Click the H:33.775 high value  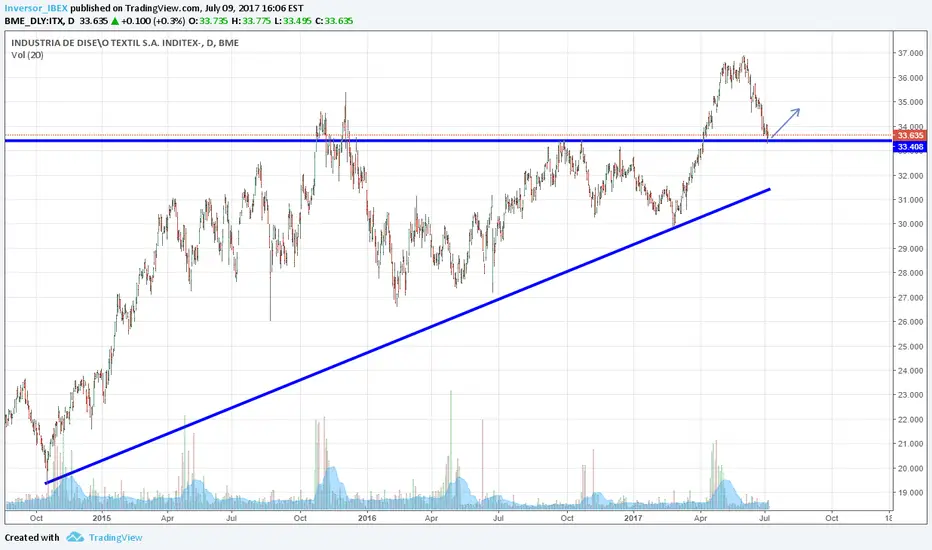point(251,21)
